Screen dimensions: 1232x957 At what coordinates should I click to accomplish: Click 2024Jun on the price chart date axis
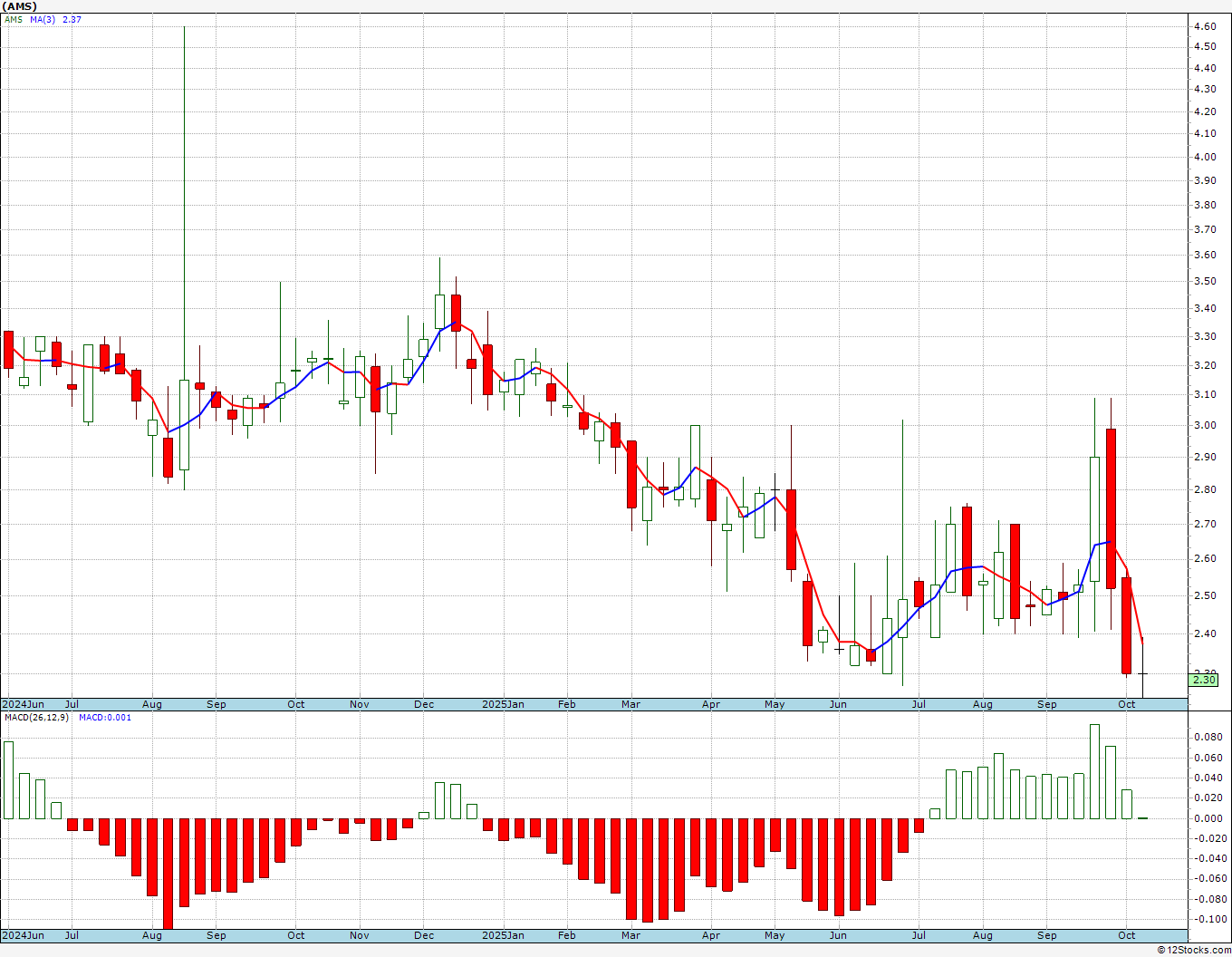coord(23,704)
